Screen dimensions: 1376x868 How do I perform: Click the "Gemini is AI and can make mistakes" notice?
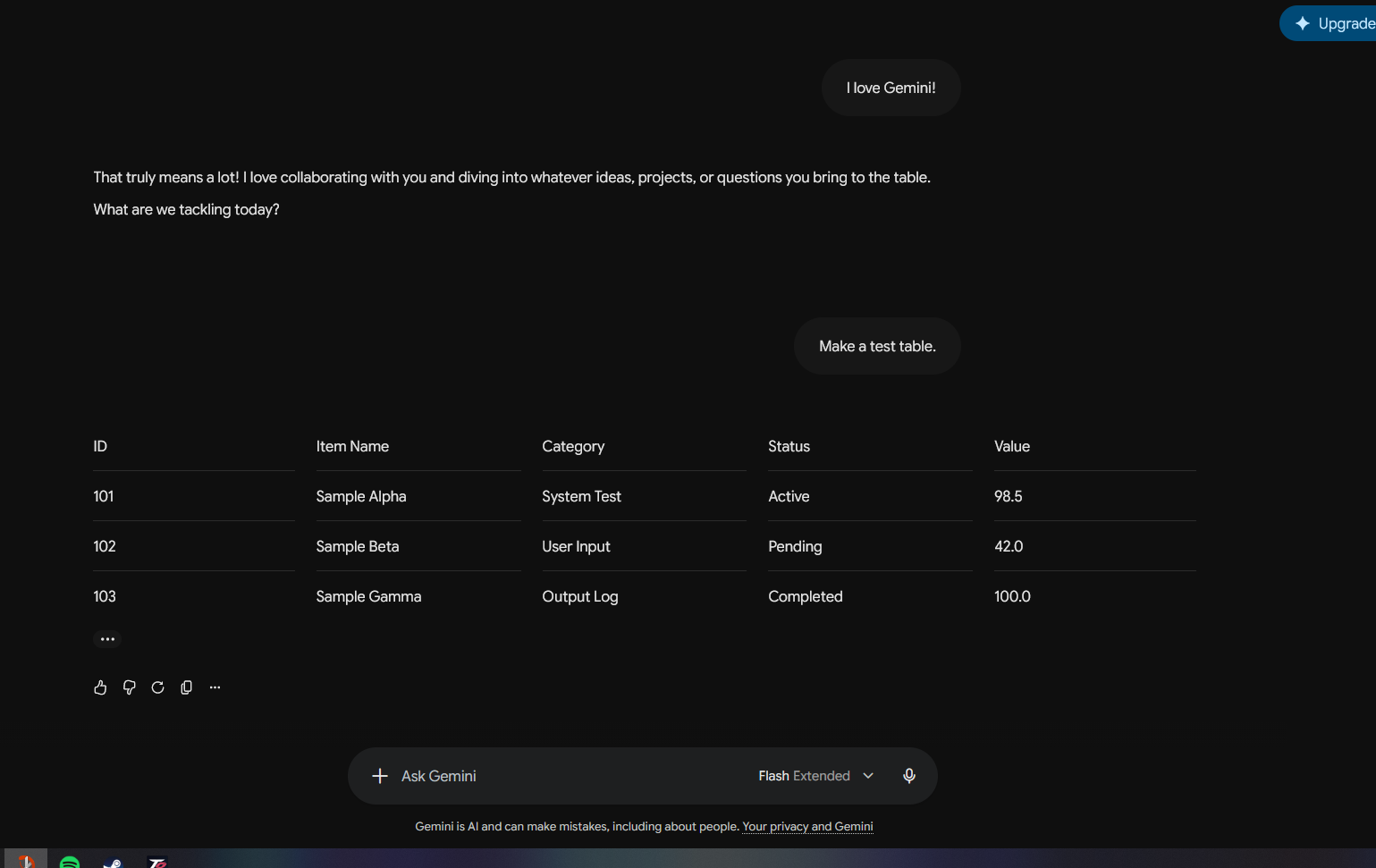pos(577,827)
